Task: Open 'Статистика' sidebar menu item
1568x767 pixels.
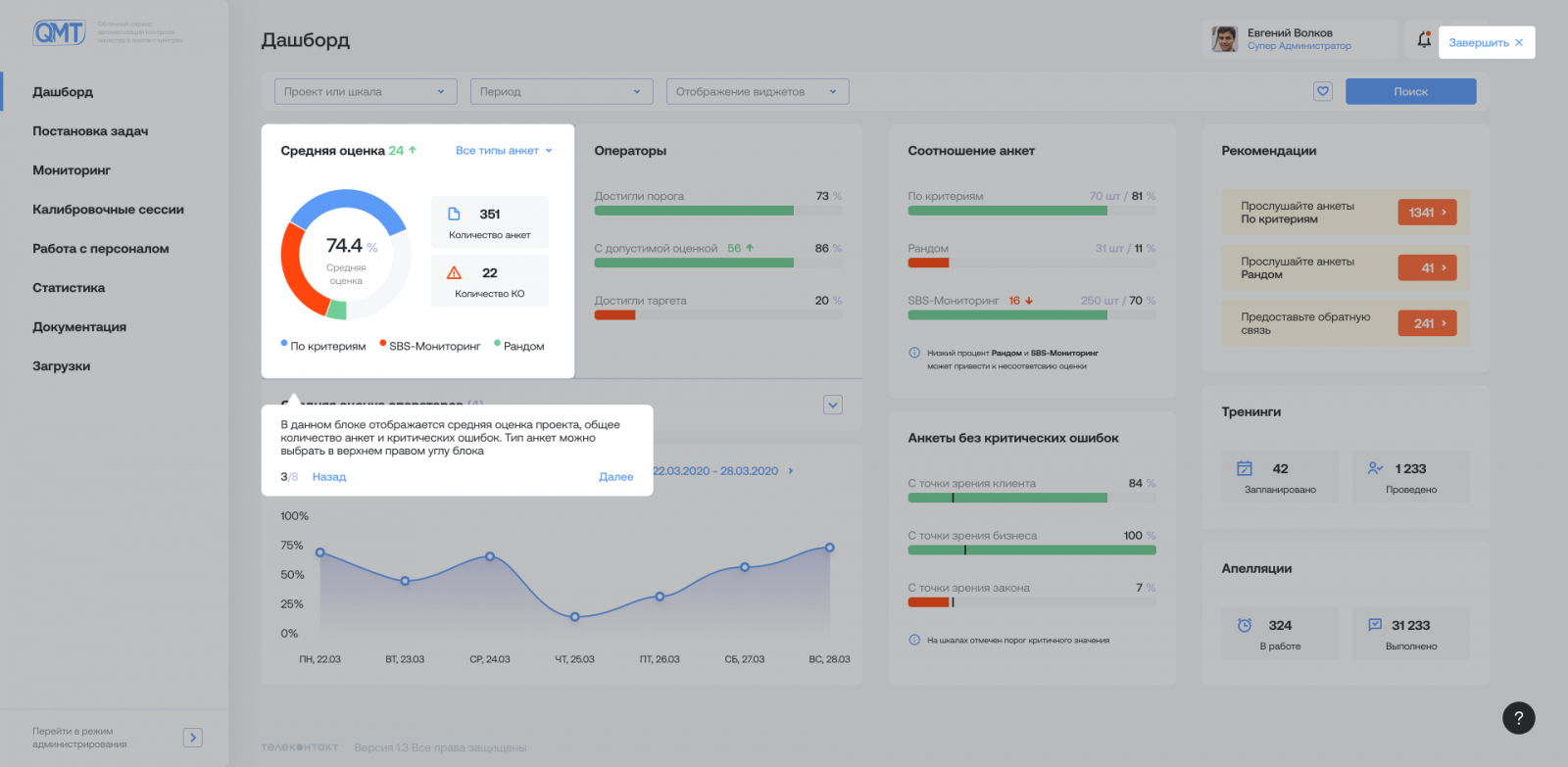Action: 69,288
